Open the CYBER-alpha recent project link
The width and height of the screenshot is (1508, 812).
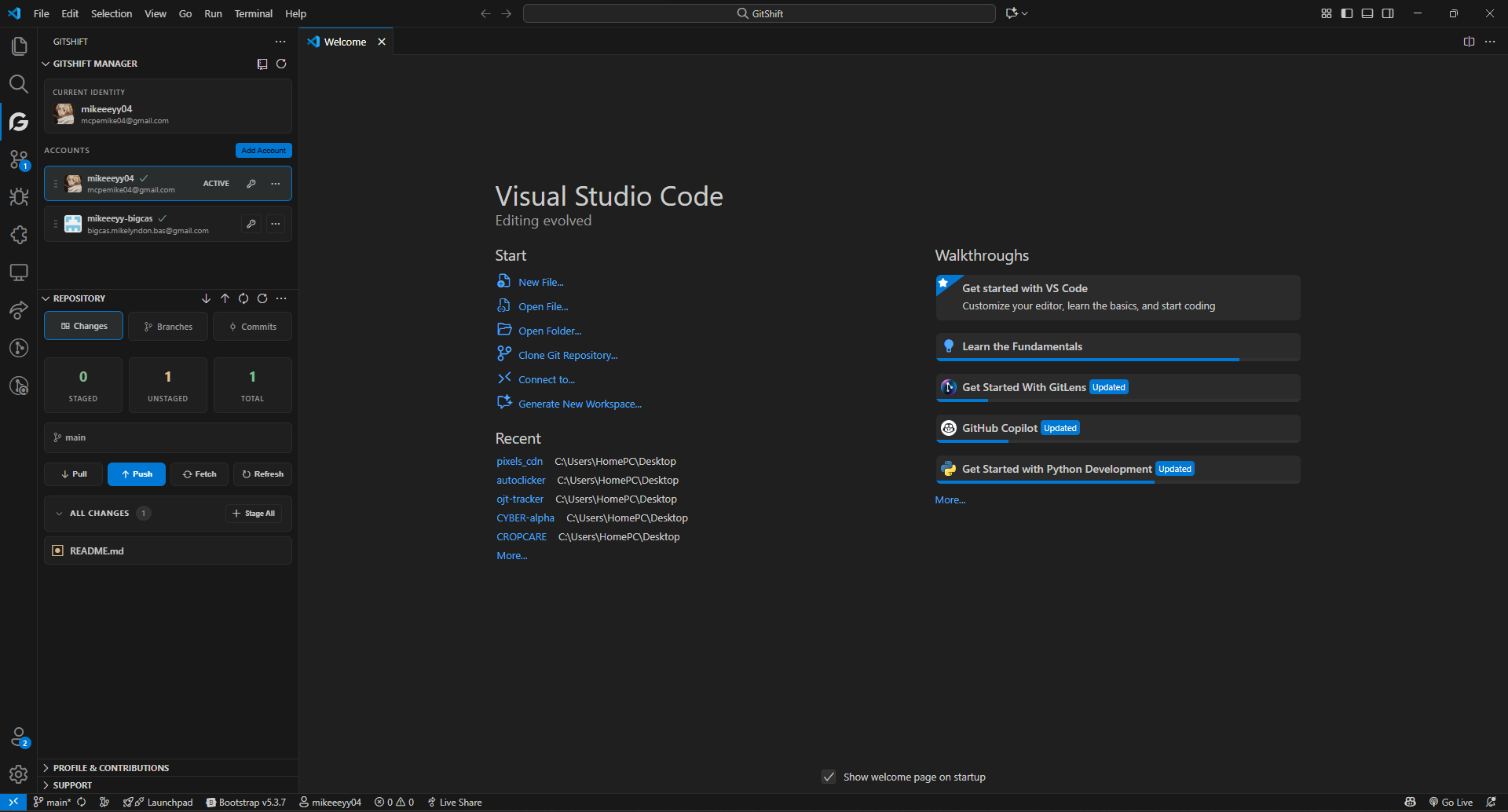(x=525, y=518)
